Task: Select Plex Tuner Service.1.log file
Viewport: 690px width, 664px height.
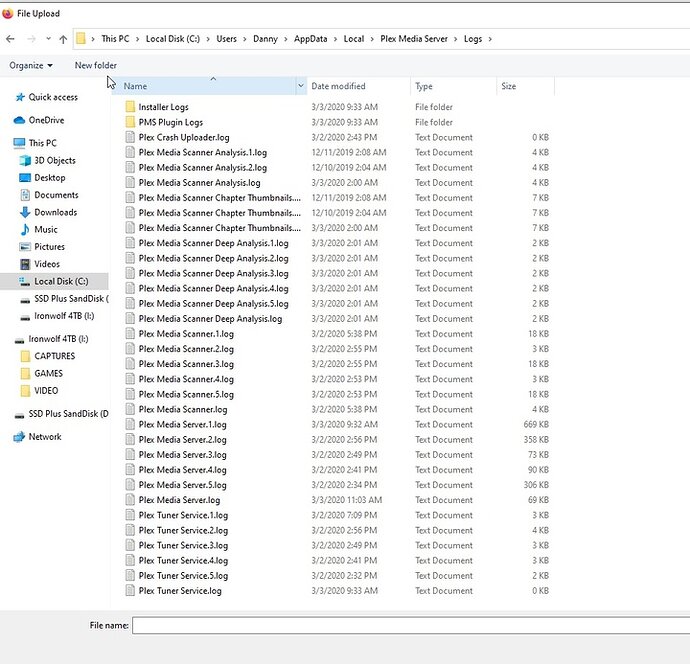Action: click(184, 515)
